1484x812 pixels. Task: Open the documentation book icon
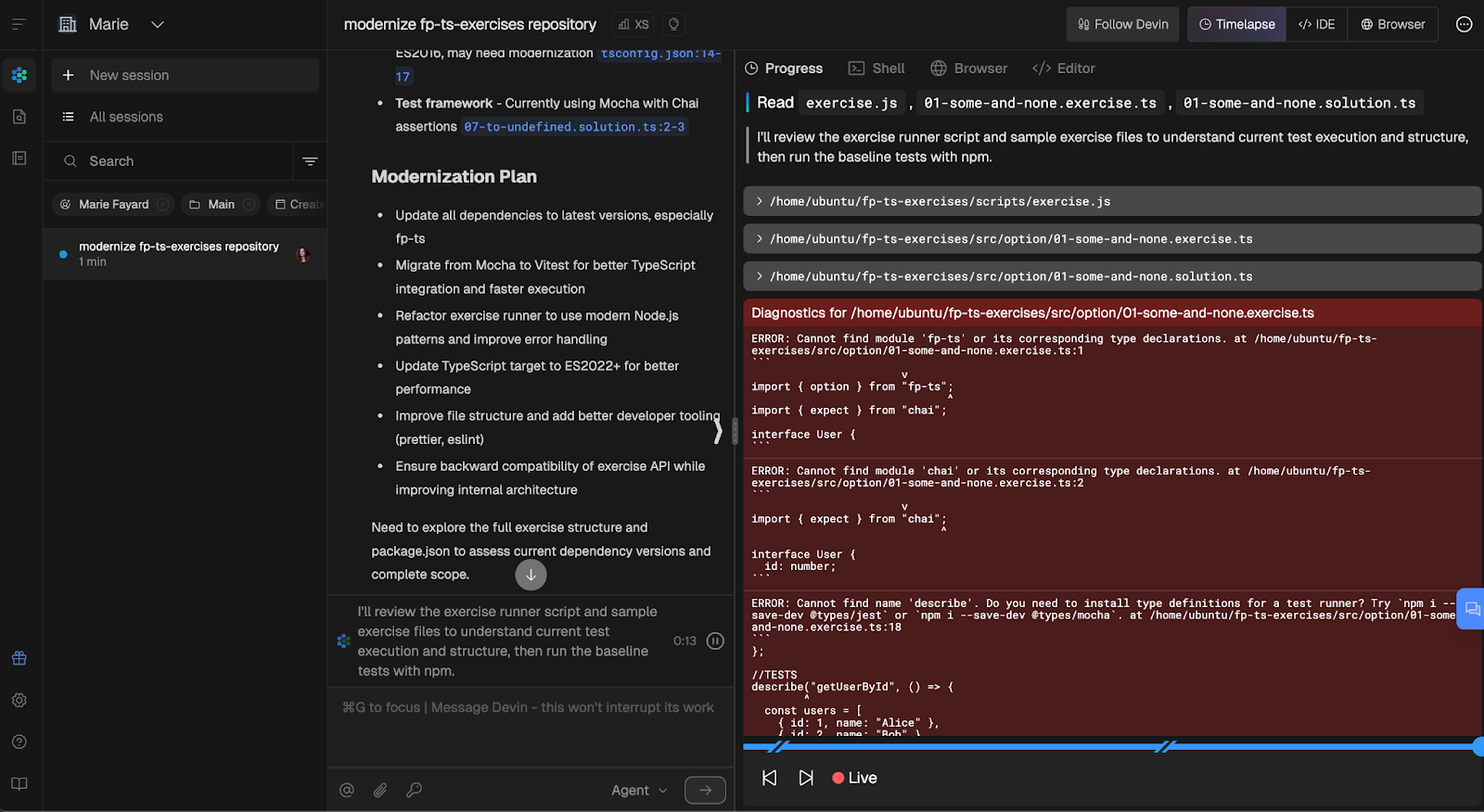pos(19,783)
